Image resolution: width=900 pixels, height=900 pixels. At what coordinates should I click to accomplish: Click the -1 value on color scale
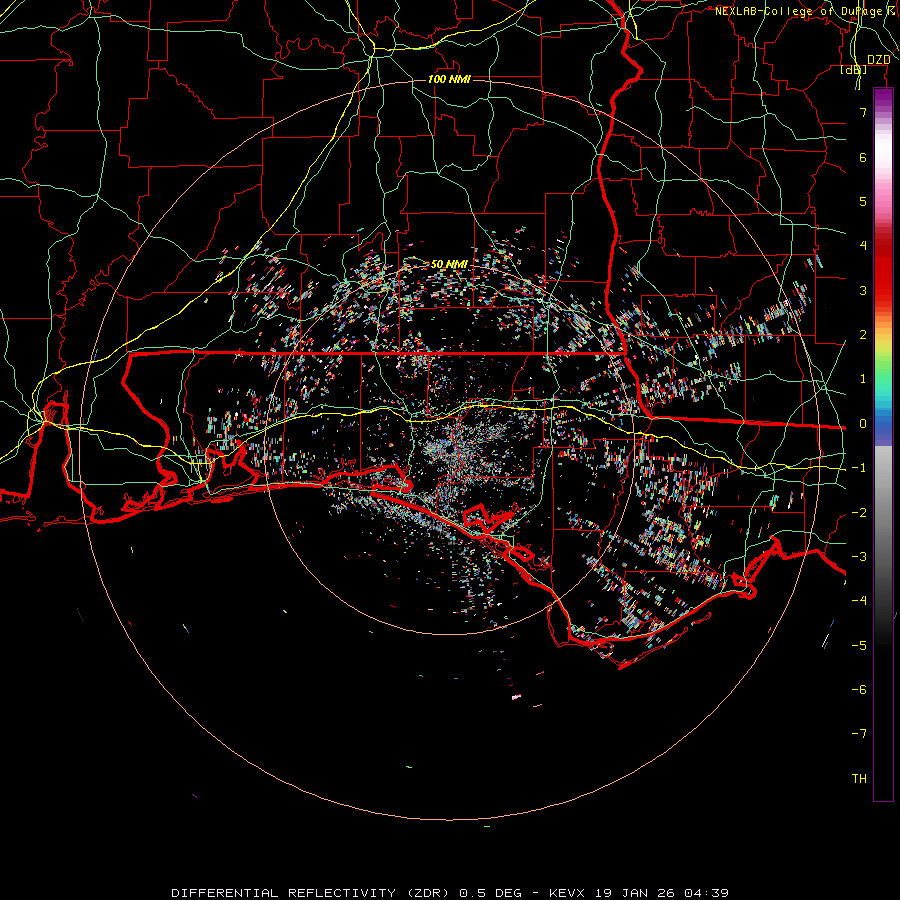(x=859, y=468)
